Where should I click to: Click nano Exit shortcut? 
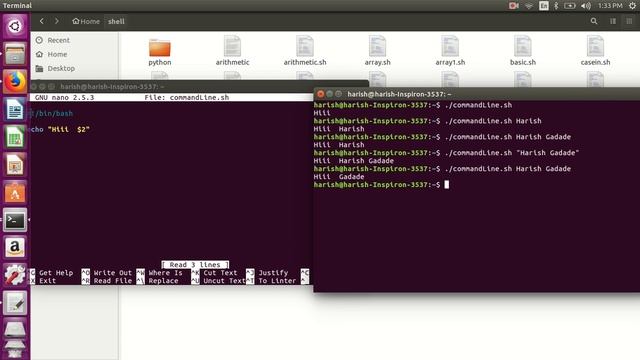[x=43, y=281]
